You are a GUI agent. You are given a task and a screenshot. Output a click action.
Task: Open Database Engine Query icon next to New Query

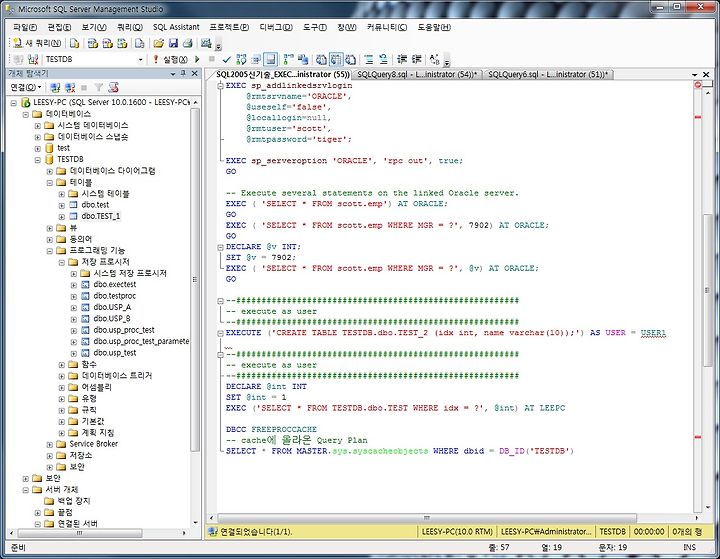(74, 43)
